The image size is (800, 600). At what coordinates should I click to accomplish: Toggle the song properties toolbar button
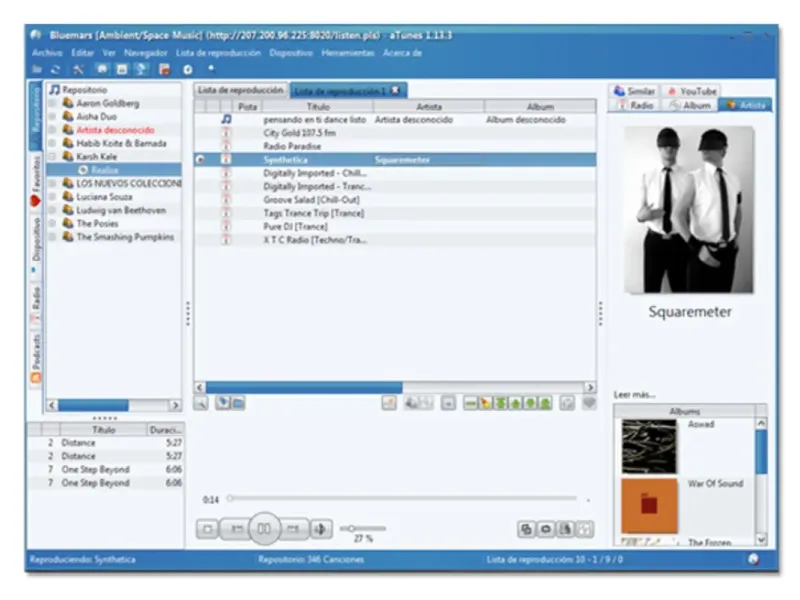coord(122,69)
